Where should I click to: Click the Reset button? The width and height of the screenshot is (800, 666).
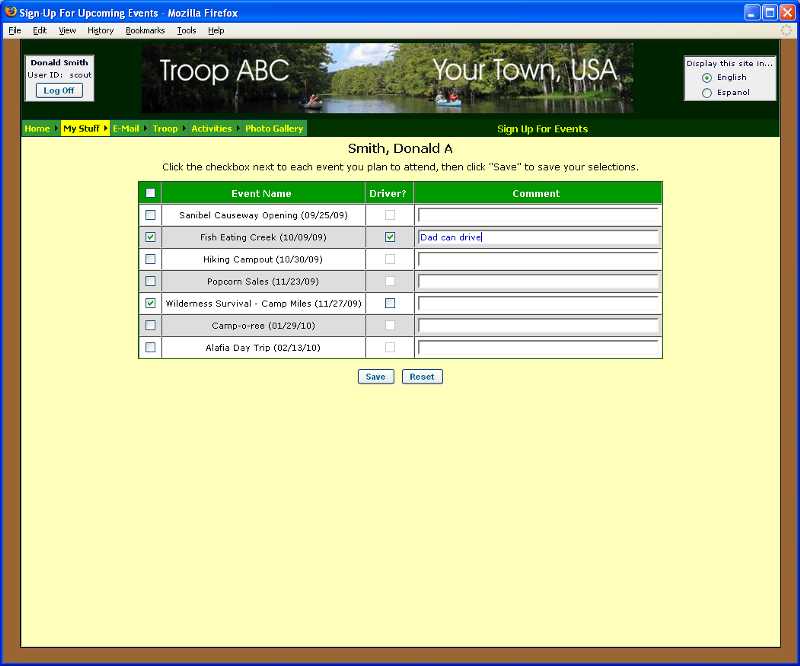coord(422,377)
